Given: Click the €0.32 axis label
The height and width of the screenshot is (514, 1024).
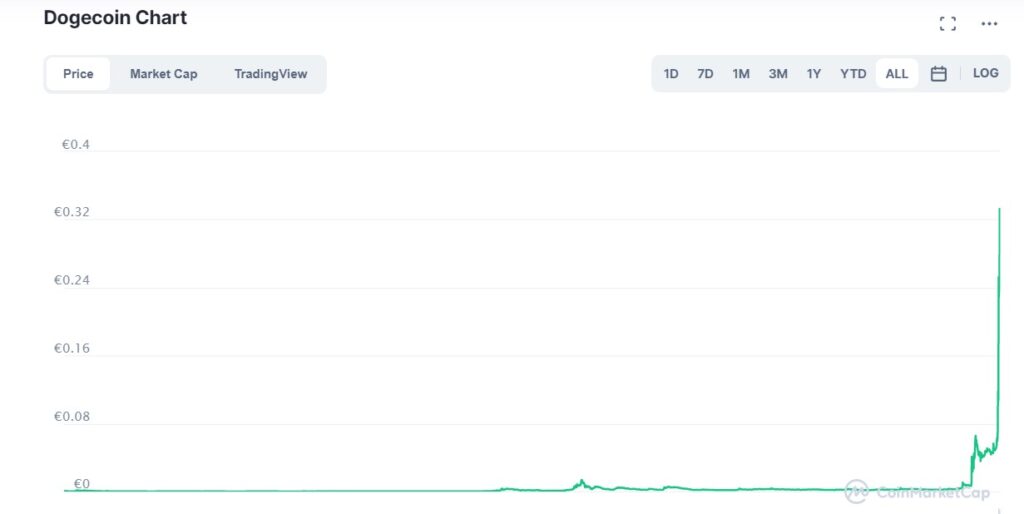Looking at the screenshot, I should pos(72,212).
